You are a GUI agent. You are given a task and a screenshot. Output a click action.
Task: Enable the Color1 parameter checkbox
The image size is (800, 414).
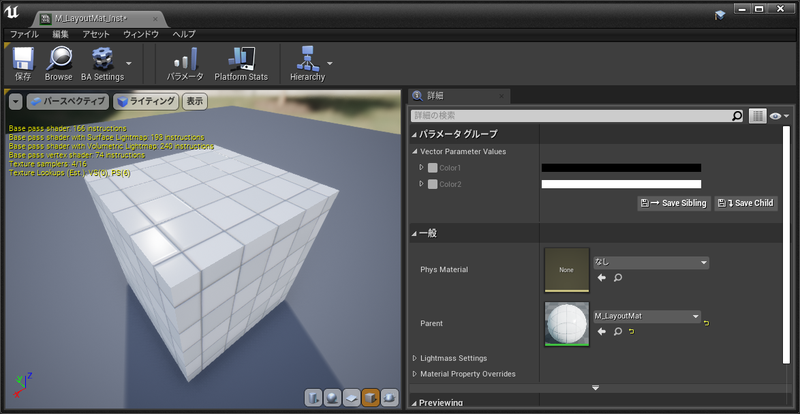433,168
